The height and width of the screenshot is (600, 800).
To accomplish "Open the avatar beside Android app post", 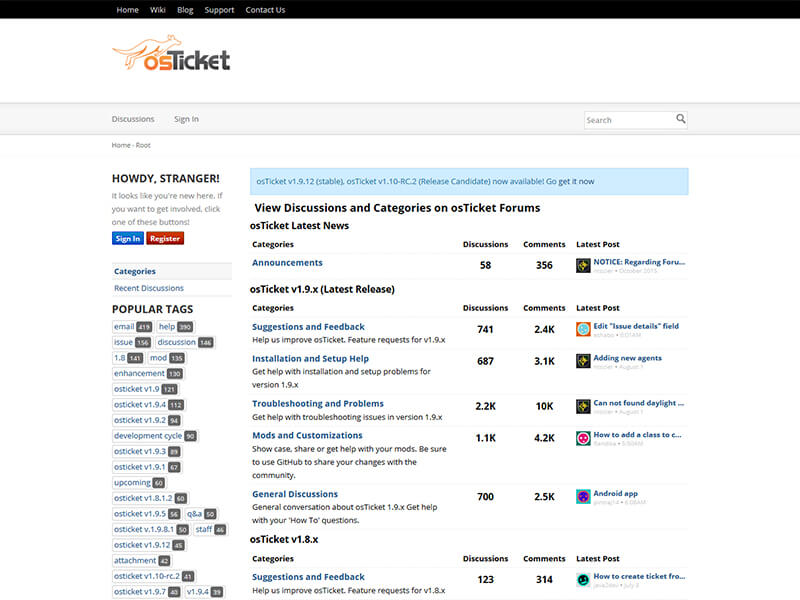I will 583,497.
